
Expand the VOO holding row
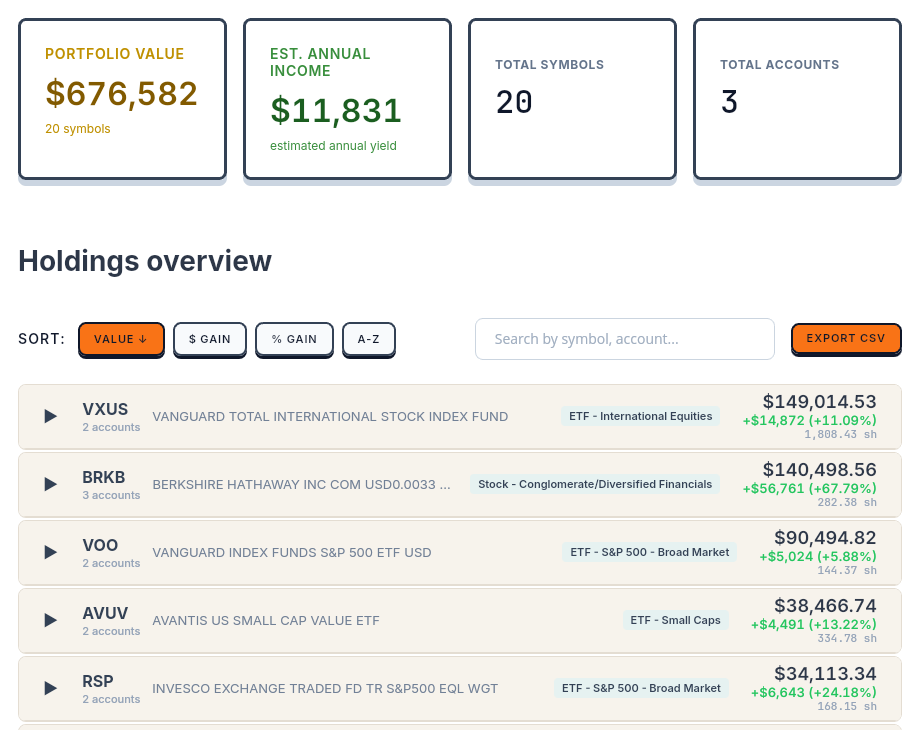click(x=49, y=552)
